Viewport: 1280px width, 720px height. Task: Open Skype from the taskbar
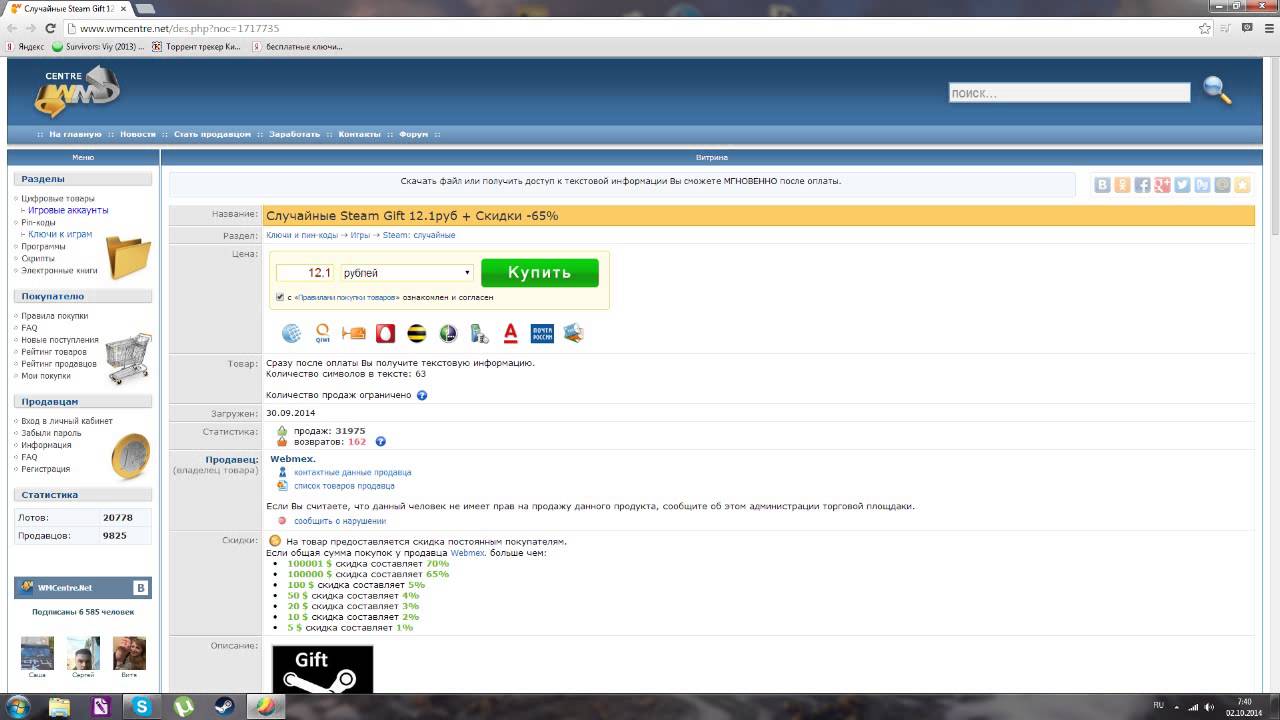point(141,707)
